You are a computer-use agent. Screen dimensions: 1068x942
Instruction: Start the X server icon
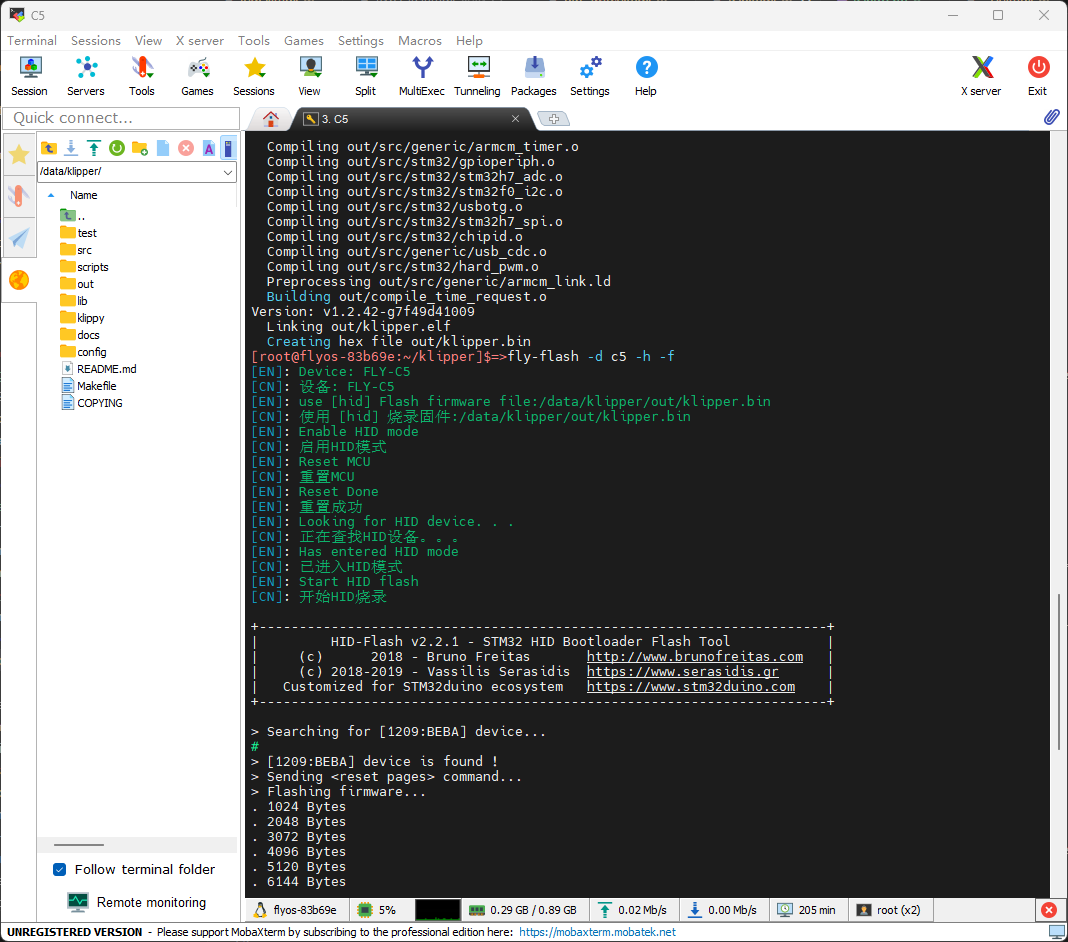pos(981,76)
